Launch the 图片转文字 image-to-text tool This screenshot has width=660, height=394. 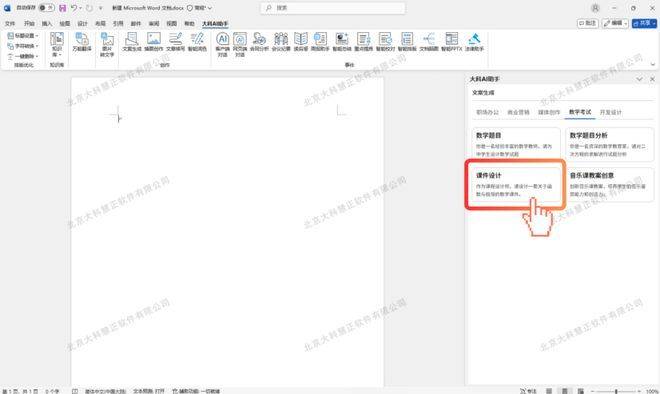pos(107,45)
